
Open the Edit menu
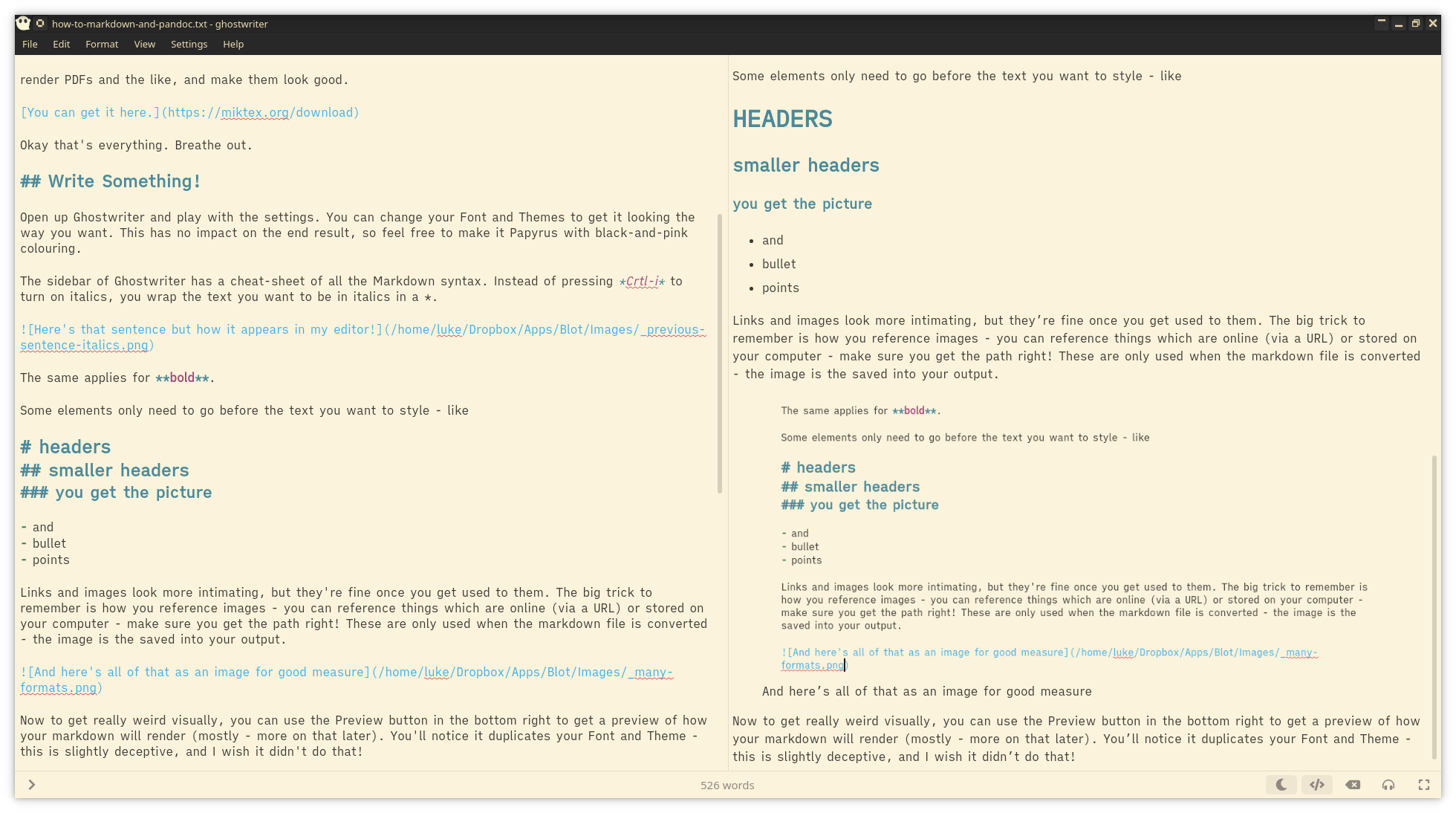(62, 45)
